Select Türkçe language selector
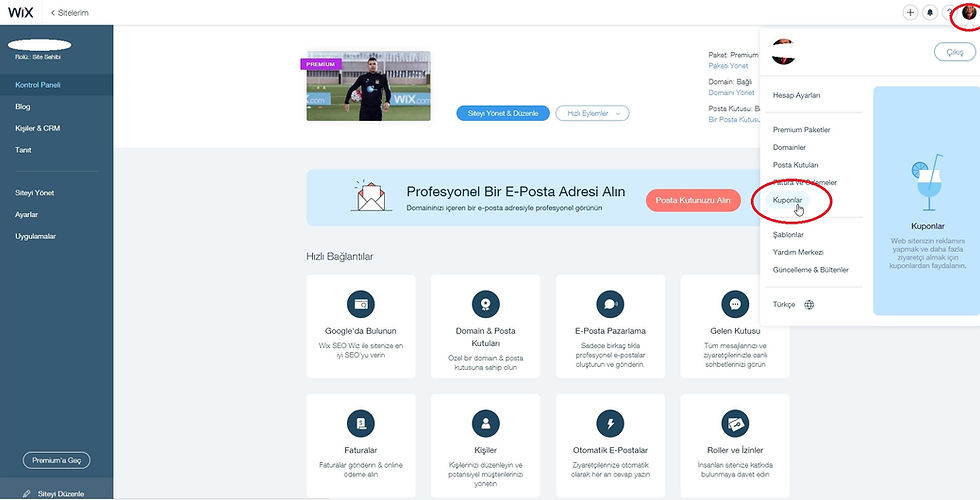 pos(784,304)
